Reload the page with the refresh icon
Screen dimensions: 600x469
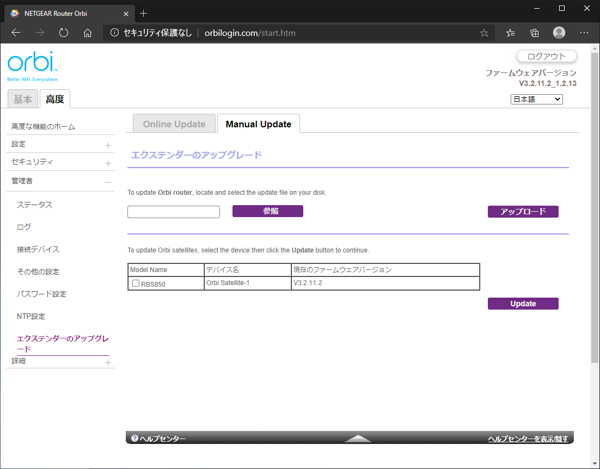point(64,33)
